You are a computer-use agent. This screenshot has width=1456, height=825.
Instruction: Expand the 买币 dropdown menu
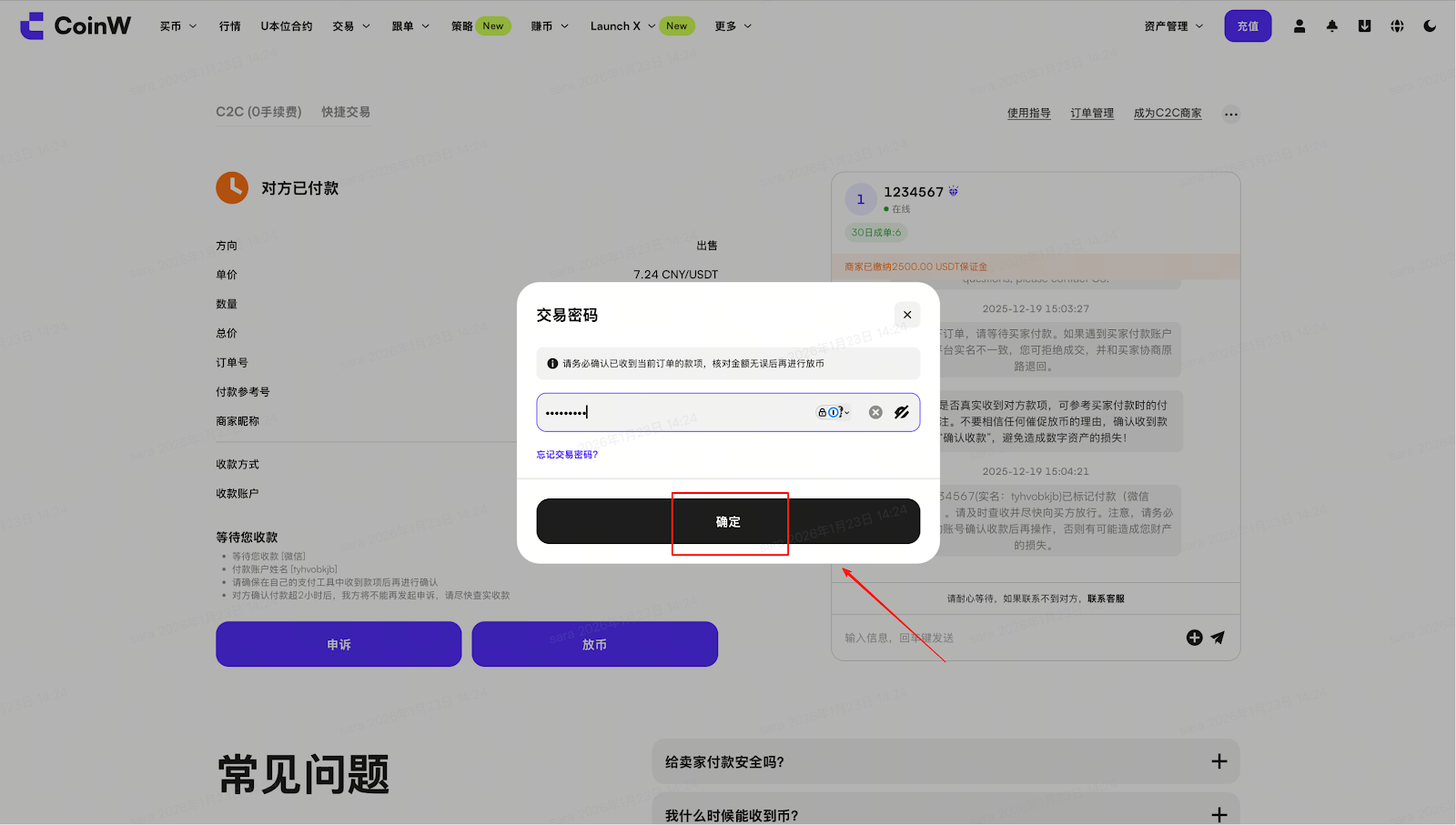tap(178, 26)
